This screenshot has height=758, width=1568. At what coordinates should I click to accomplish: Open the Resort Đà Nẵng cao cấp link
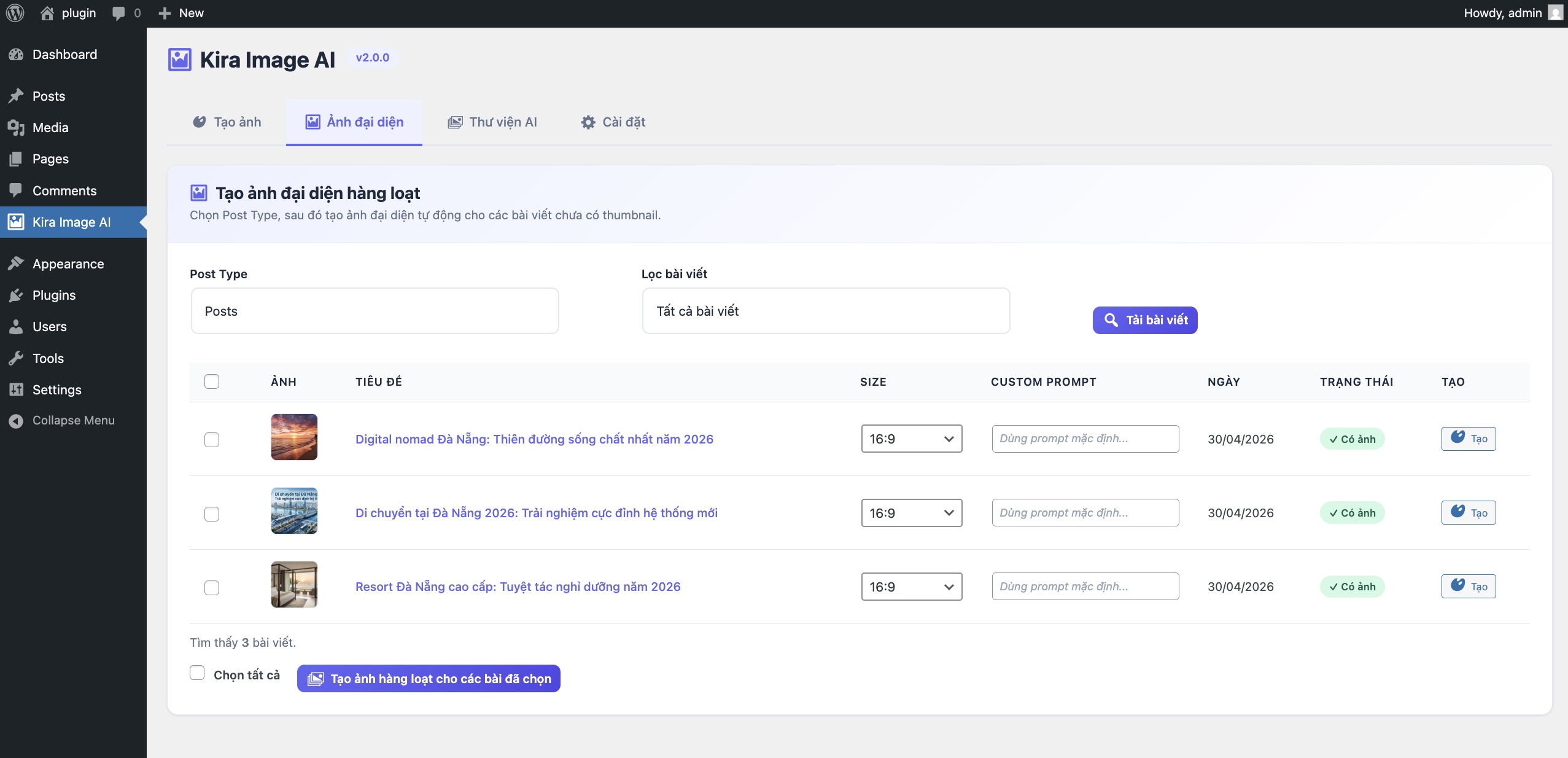518,587
